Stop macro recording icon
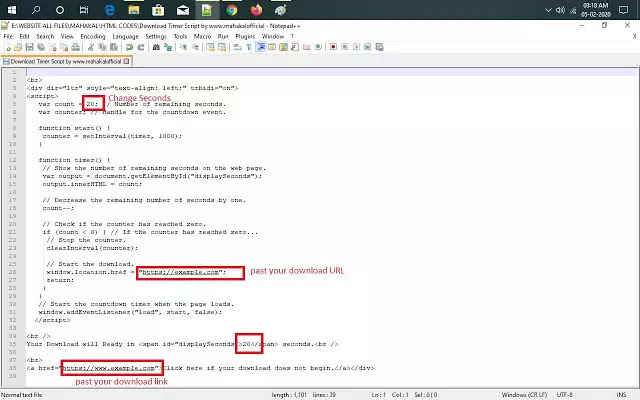Image resolution: width=640 pixels, height=400 pixels. [x=344, y=47]
